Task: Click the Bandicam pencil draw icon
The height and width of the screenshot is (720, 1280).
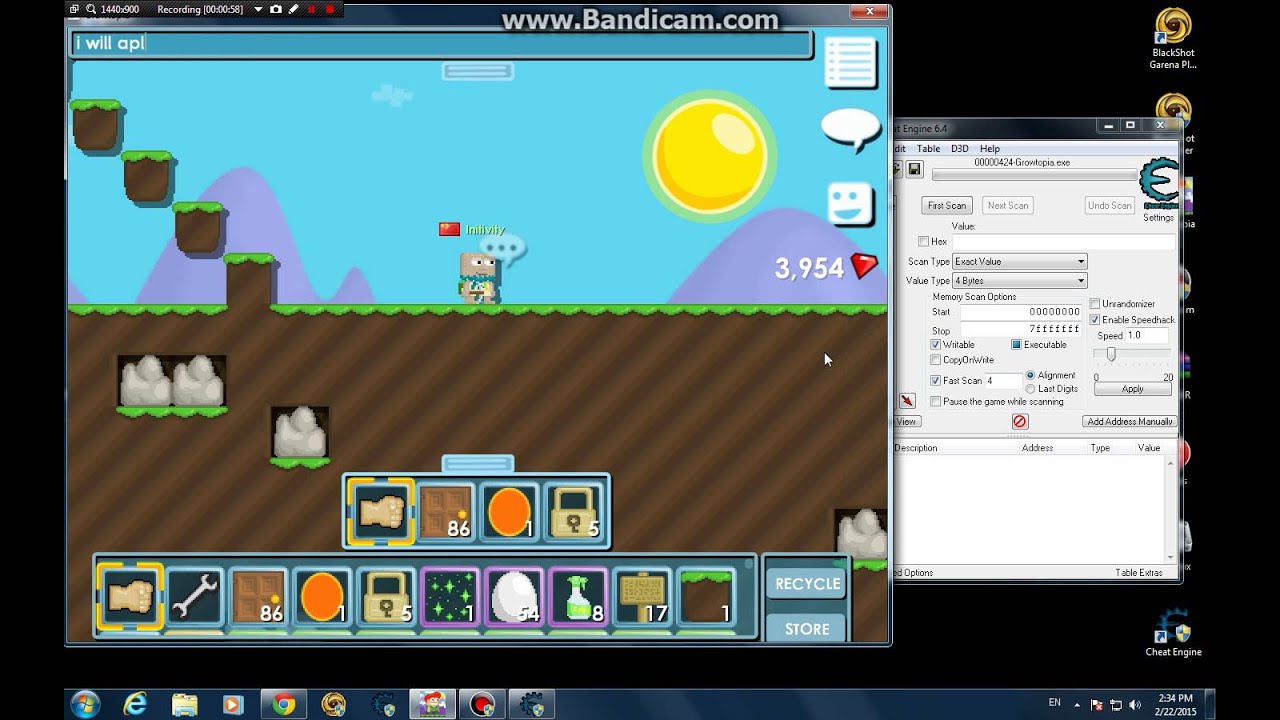Action: [294, 9]
